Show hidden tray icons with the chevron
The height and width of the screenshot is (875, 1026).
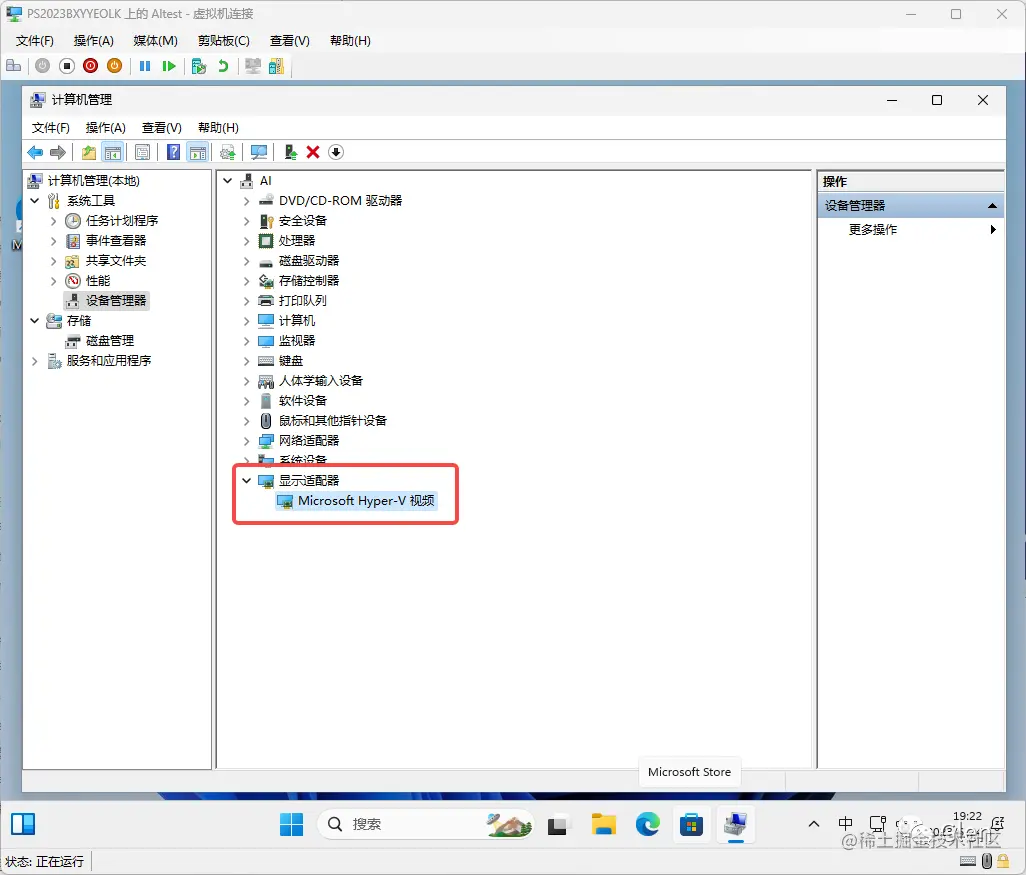tap(814, 824)
